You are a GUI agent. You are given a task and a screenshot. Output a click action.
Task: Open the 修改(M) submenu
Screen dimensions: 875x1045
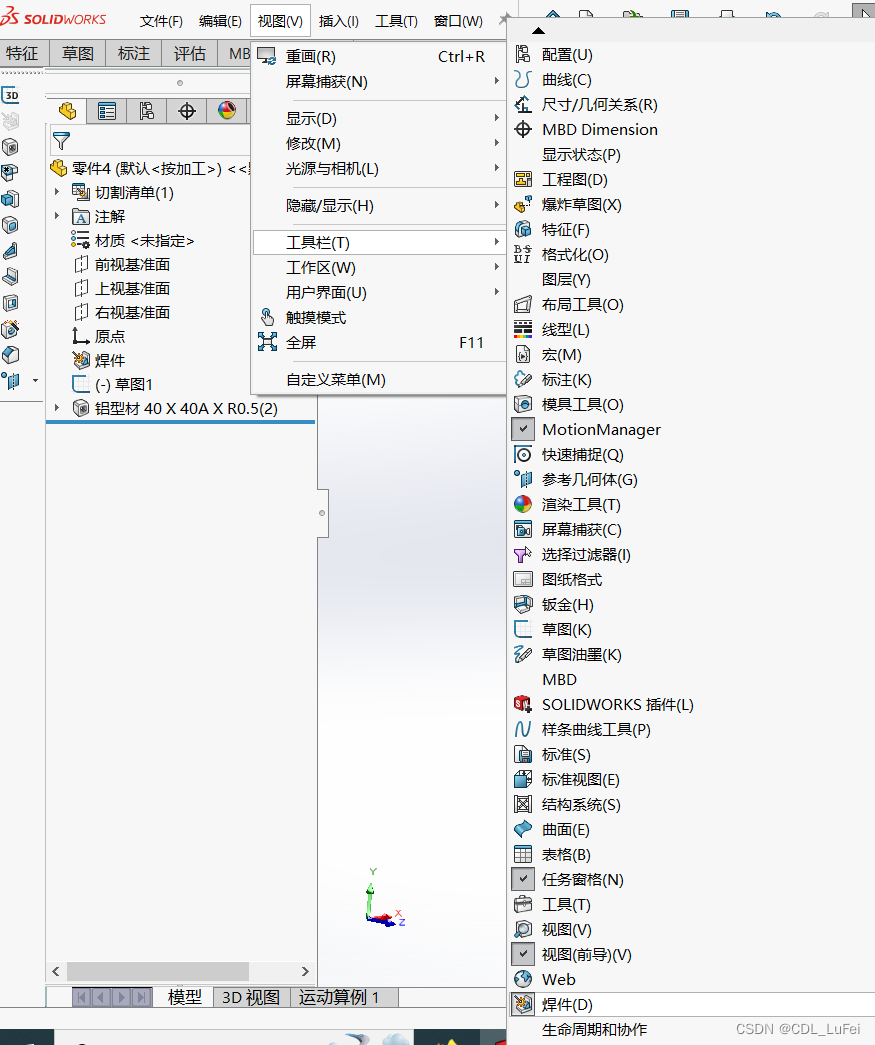(x=379, y=144)
